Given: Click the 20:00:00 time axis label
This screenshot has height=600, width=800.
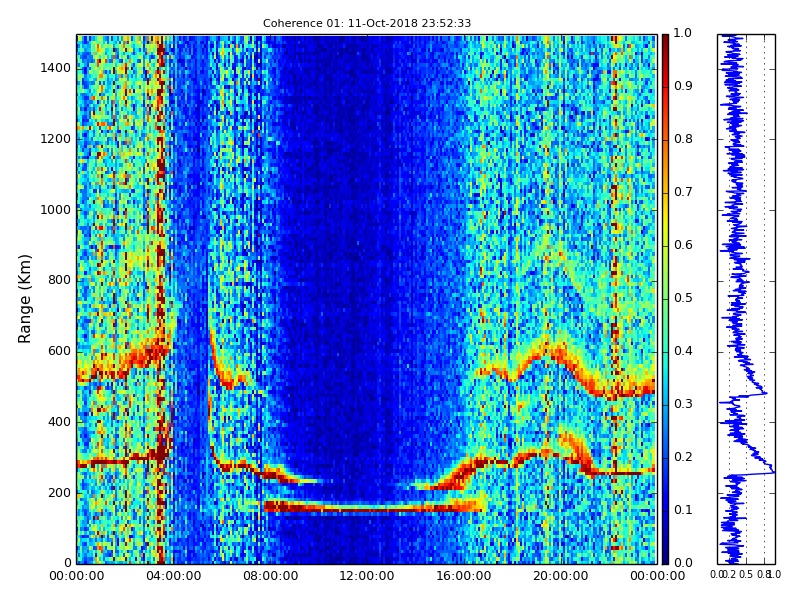Looking at the screenshot, I should 561,576.
